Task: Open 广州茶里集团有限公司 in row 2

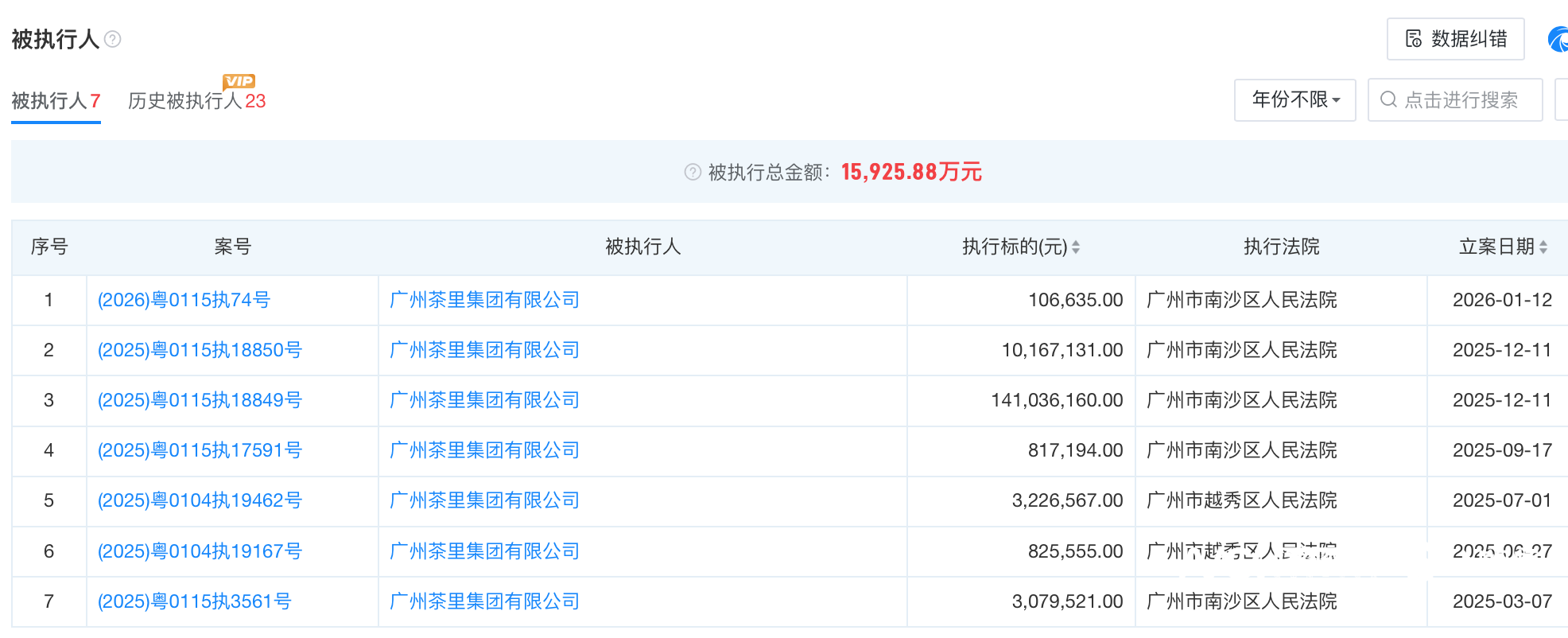Action: 484,350
